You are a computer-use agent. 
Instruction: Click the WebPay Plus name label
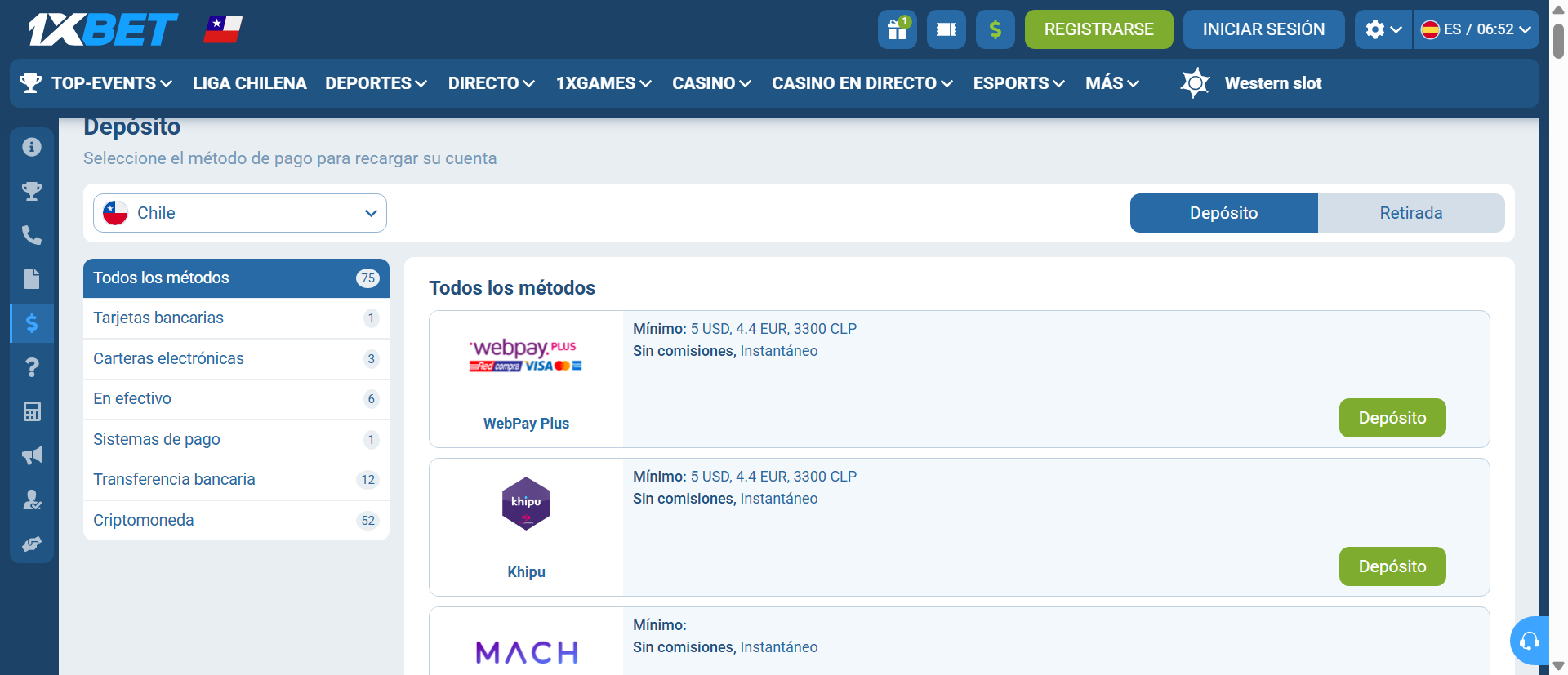coord(526,424)
